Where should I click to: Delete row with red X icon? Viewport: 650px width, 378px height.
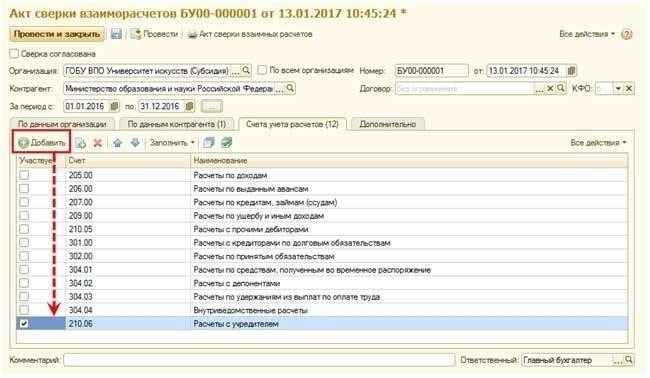click(97, 143)
